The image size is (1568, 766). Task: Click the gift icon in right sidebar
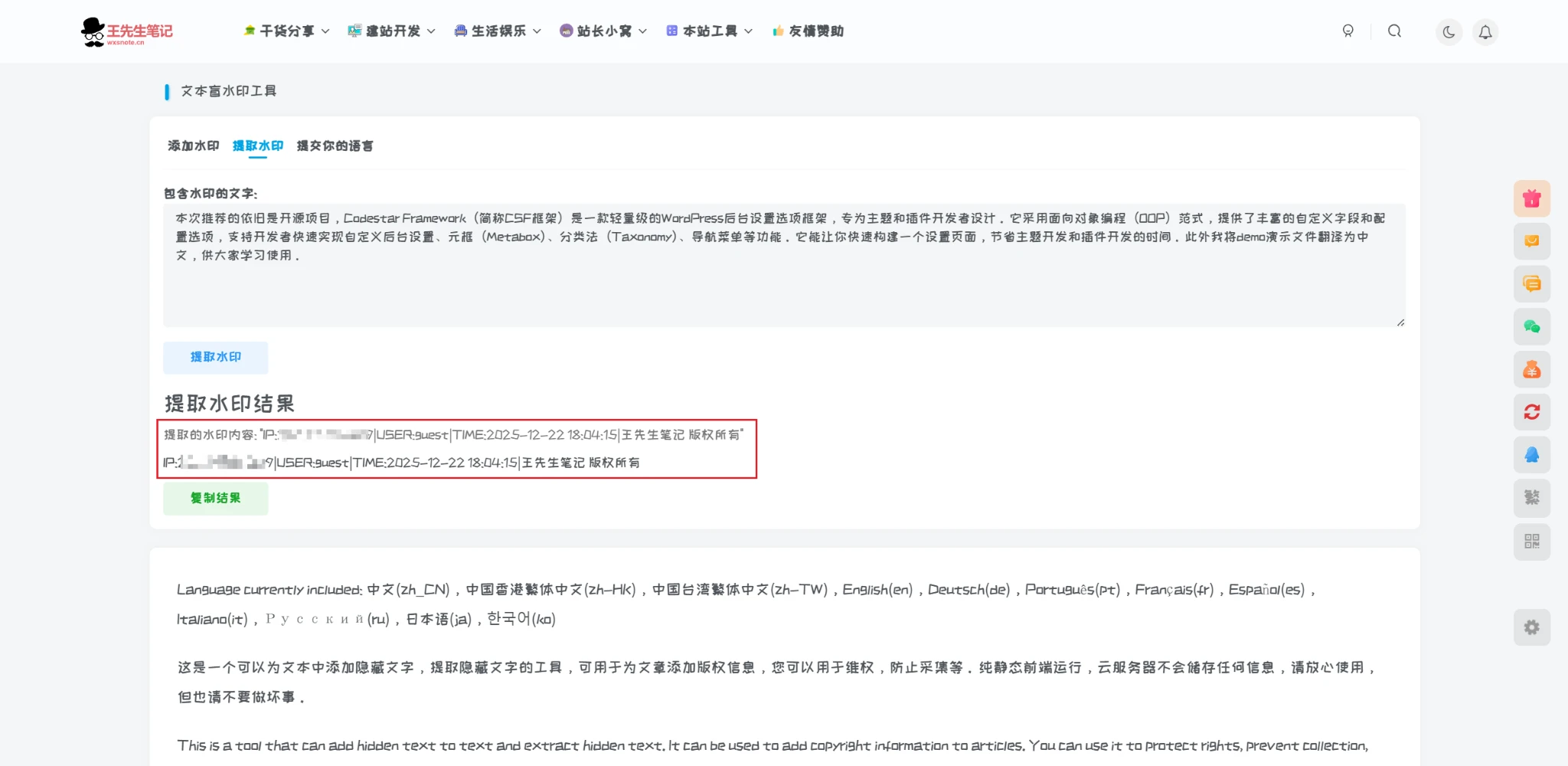1531,199
